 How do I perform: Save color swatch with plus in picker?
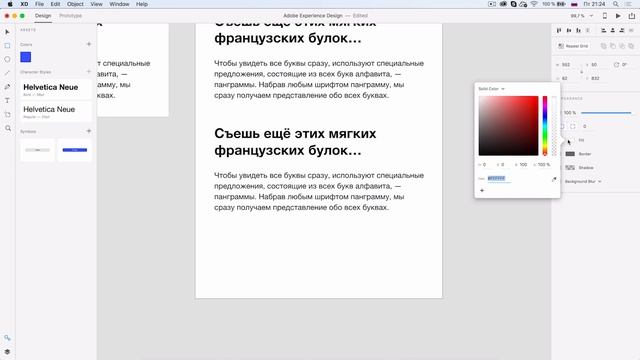(x=482, y=191)
